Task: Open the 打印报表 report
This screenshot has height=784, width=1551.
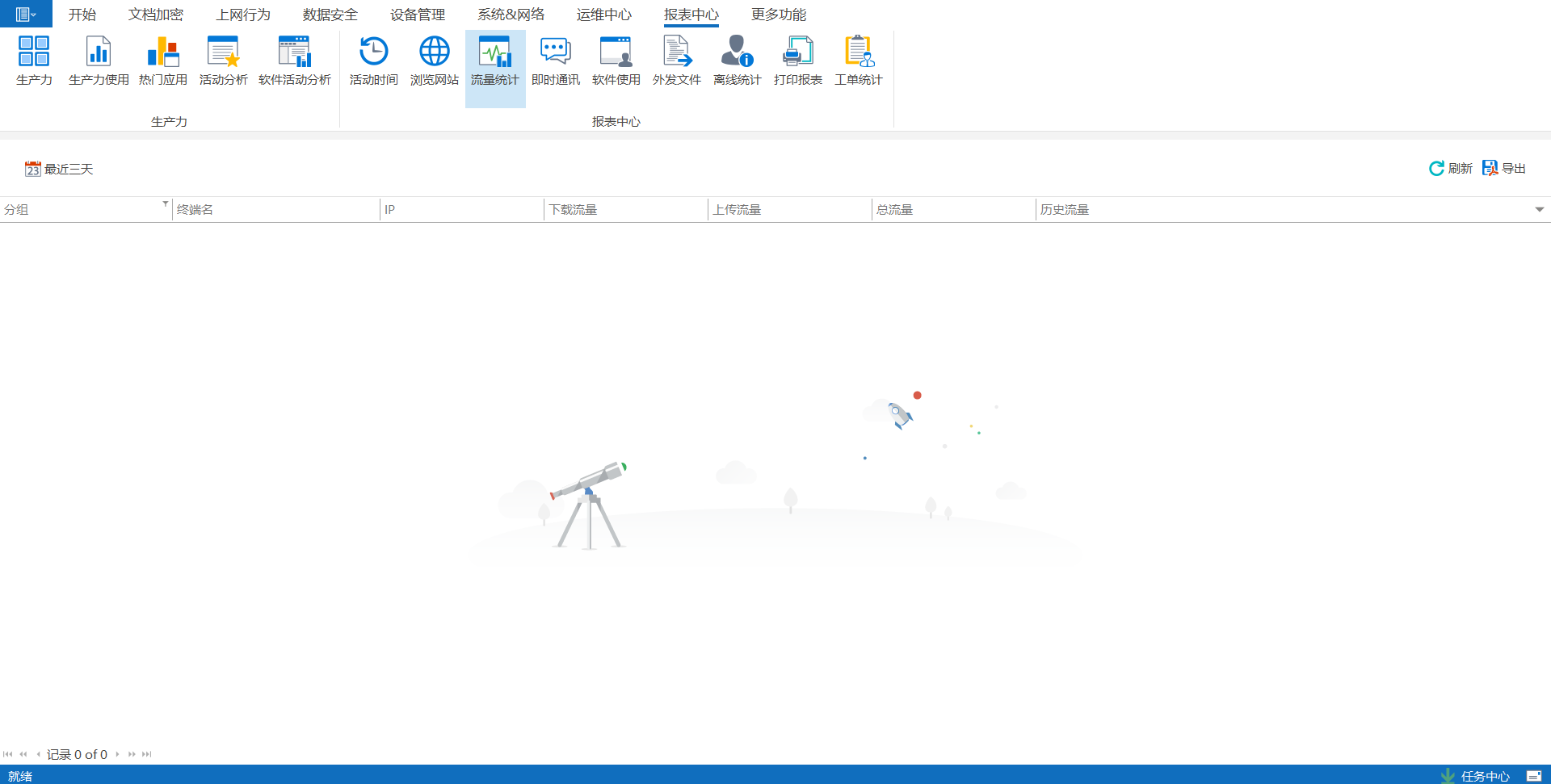Action: click(798, 61)
